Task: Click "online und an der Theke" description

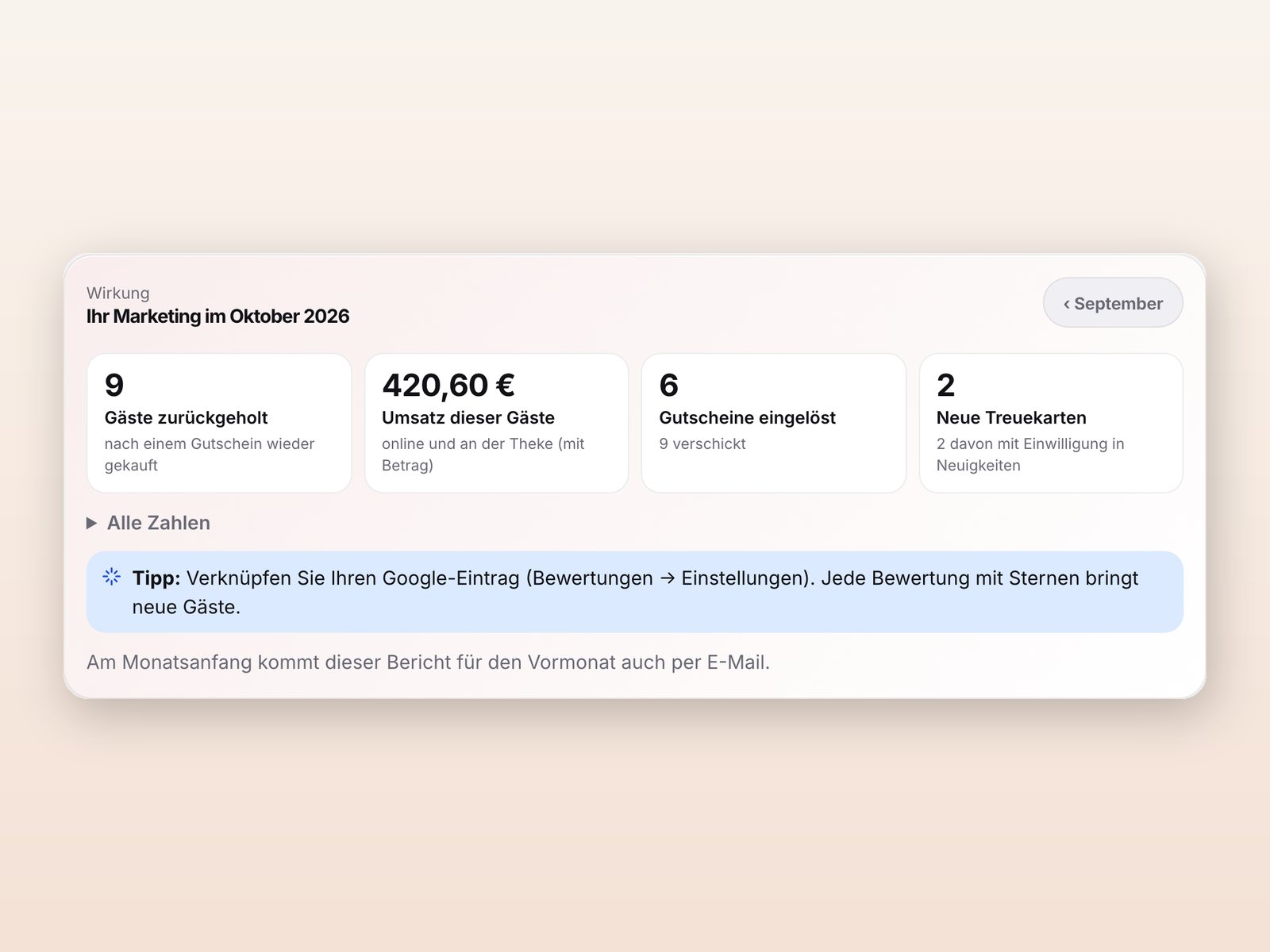Action: coord(483,455)
